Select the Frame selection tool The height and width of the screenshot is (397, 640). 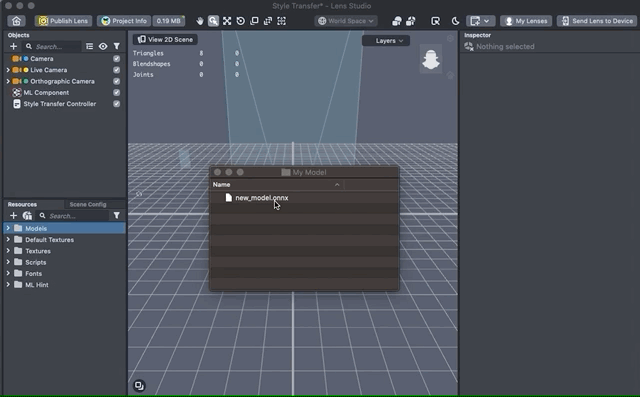(227, 21)
